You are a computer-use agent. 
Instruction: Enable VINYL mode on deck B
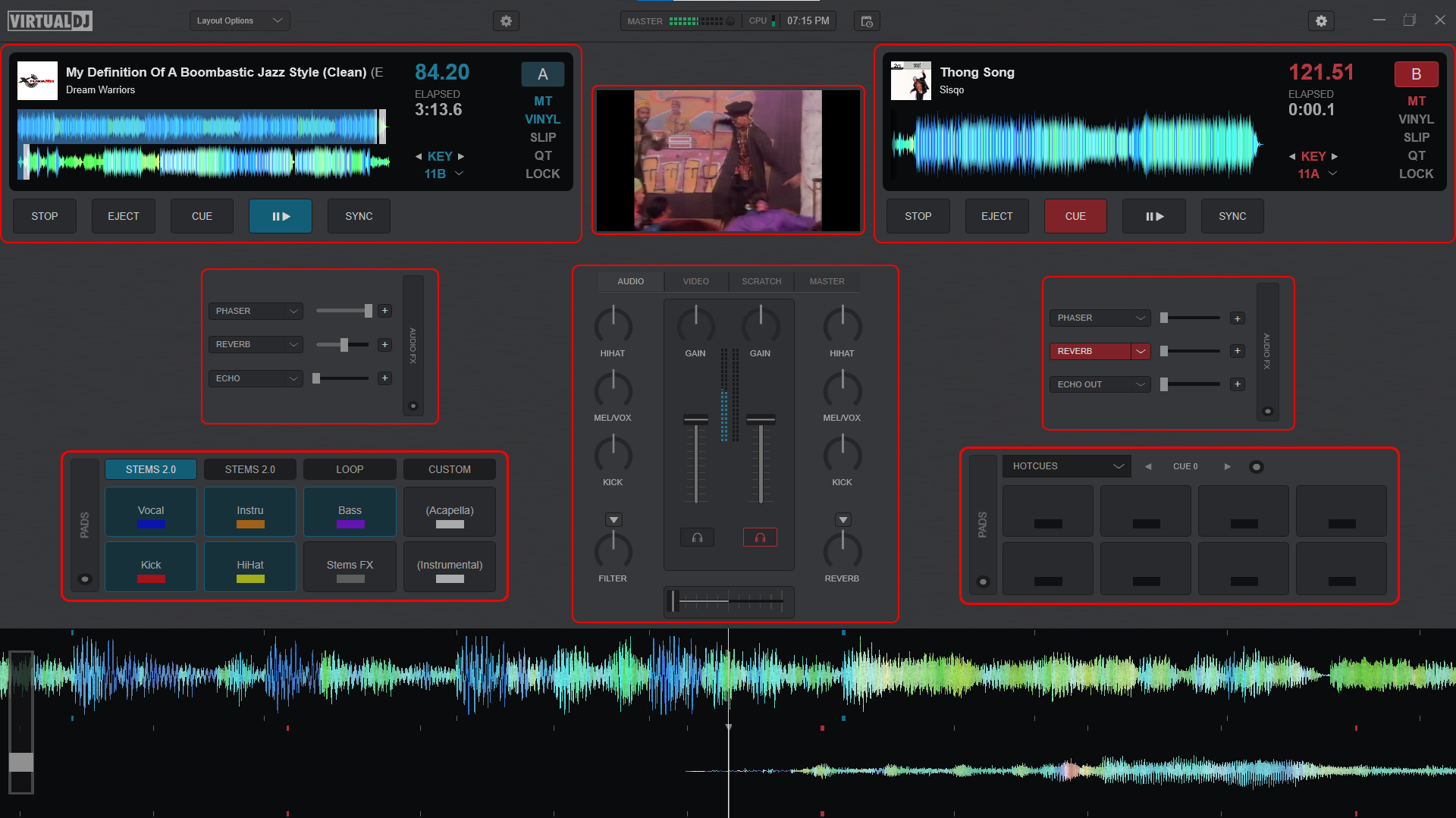coord(1417,119)
